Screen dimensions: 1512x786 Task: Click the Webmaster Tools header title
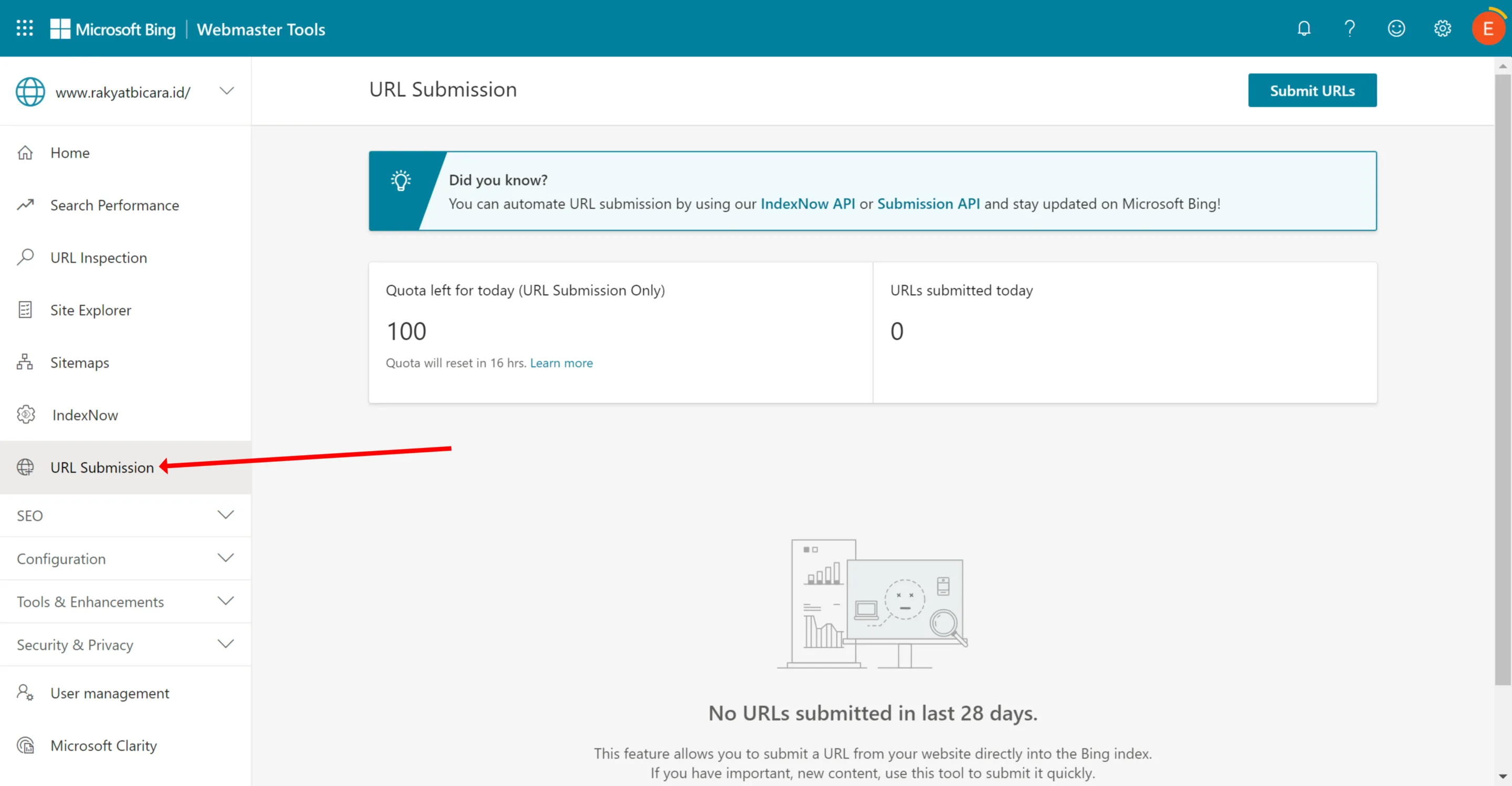tap(260, 29)
